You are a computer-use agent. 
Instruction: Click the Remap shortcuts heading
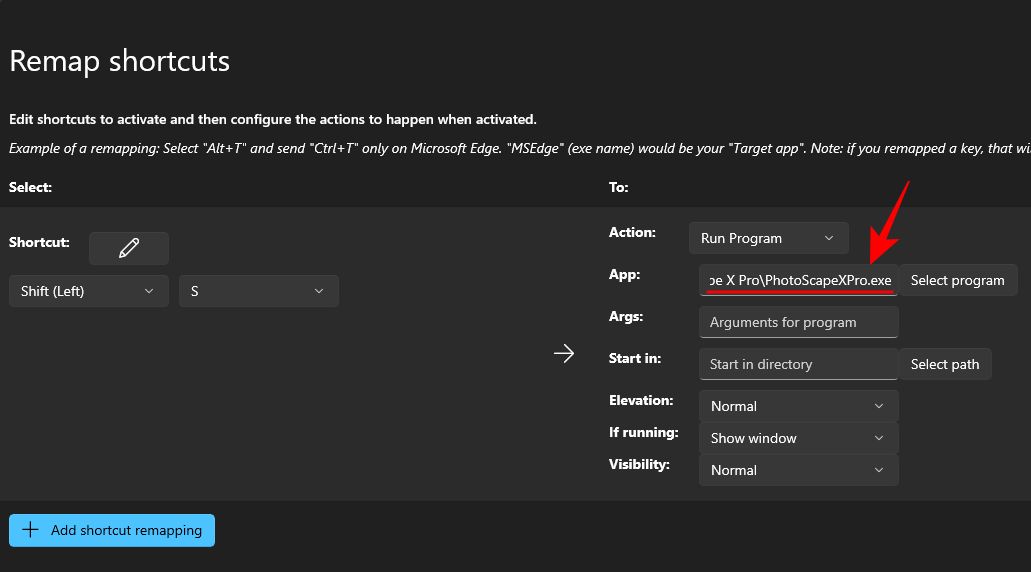click(x=120, y=61)
